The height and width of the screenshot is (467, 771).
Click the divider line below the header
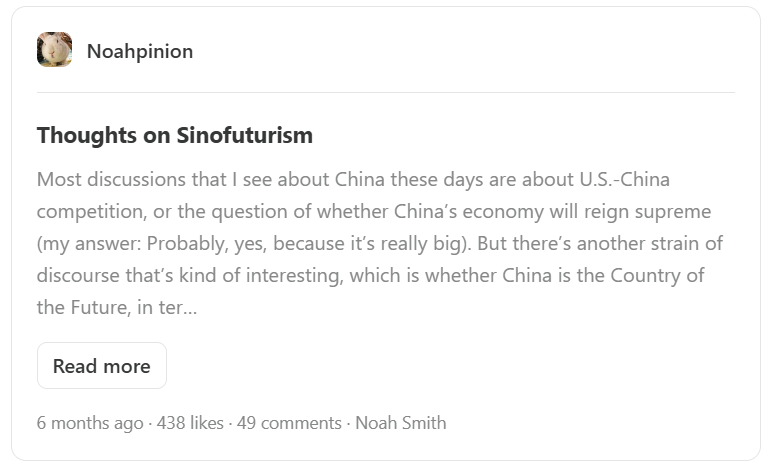385,92
